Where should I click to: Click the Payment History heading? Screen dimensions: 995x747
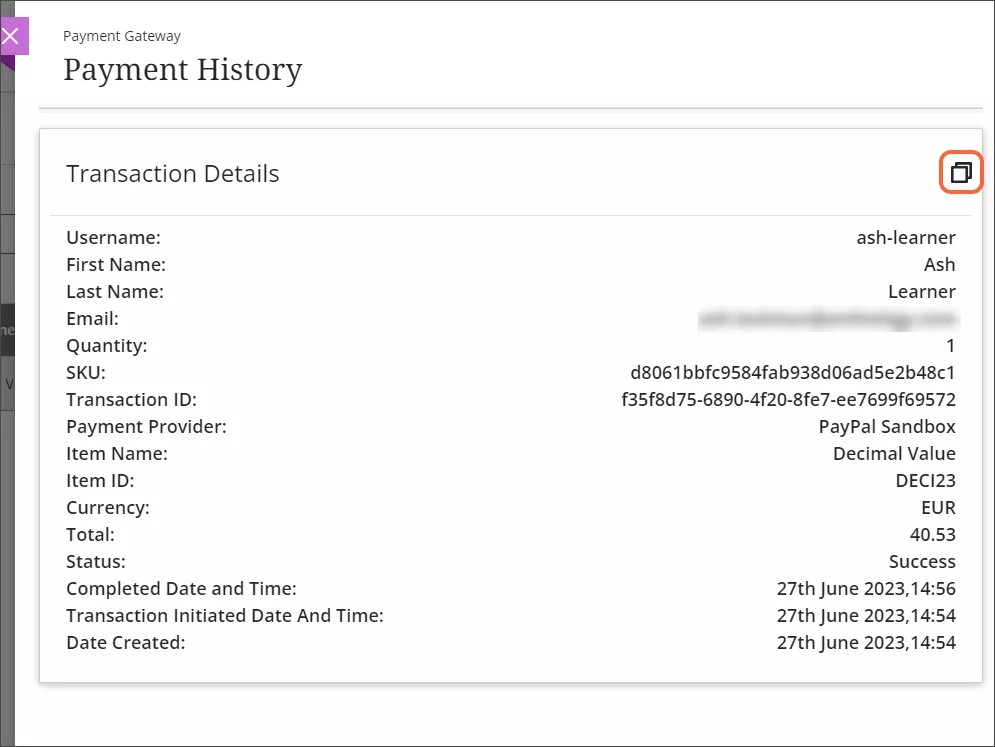click(x=183, y=69)
